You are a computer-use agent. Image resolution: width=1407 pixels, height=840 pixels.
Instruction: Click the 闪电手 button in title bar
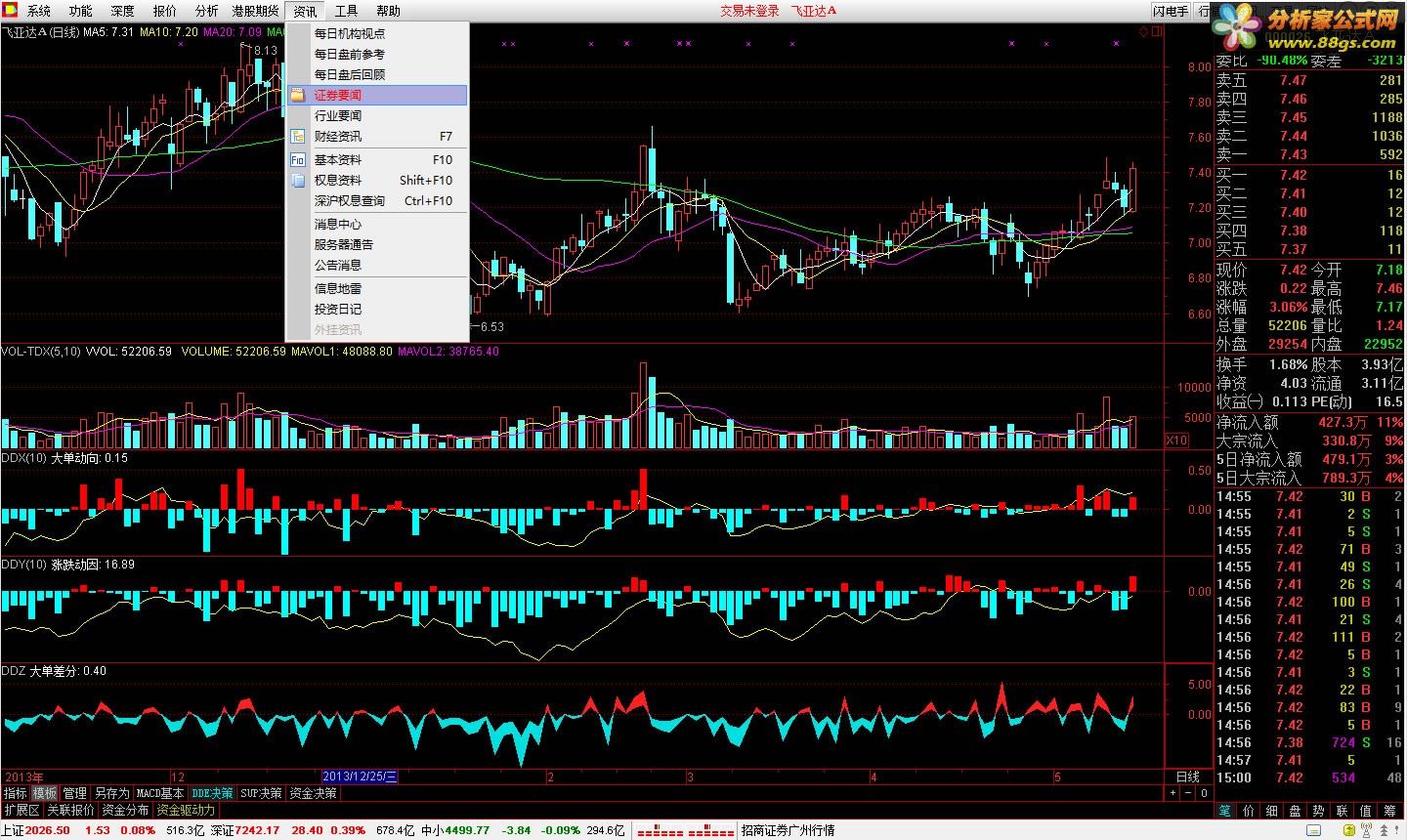pos(1171,11)
